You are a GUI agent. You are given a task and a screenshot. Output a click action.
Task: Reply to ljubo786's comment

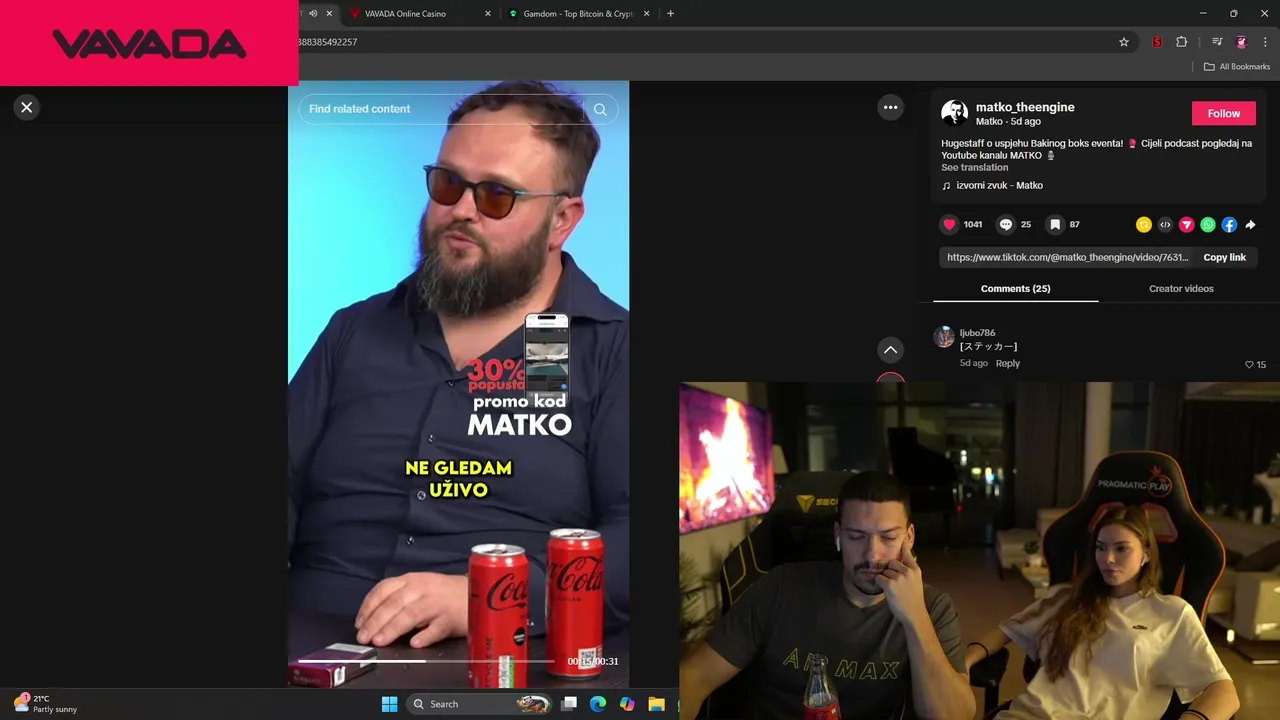coord(1007,364)
